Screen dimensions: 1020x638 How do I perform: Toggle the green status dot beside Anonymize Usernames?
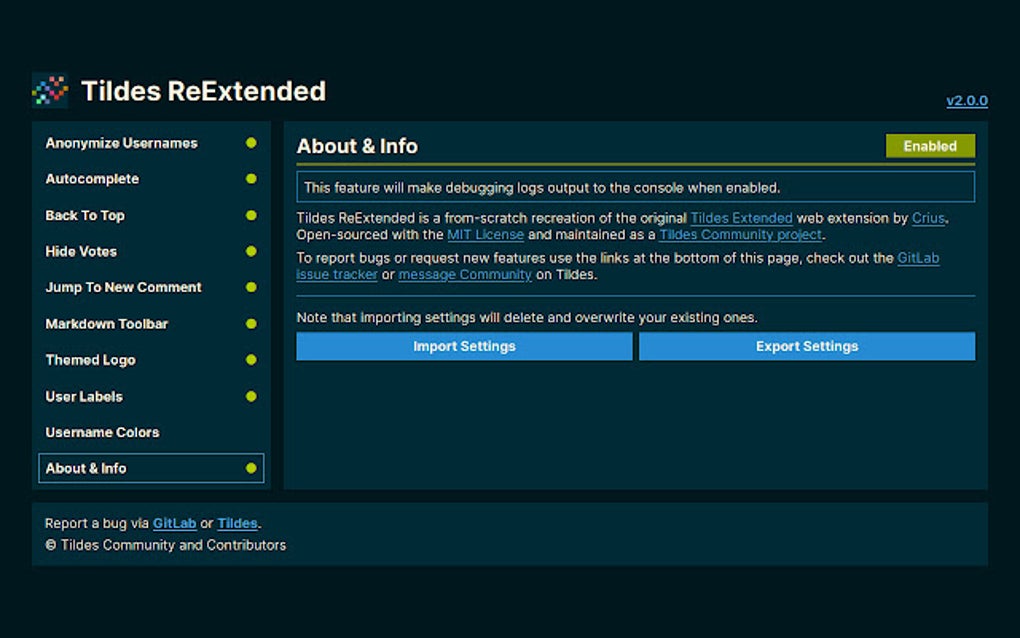249,142
